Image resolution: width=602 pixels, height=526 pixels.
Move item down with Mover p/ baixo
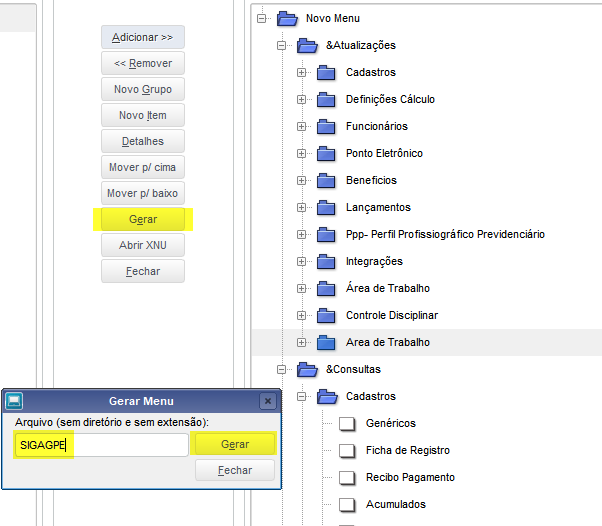click(143, 193)
